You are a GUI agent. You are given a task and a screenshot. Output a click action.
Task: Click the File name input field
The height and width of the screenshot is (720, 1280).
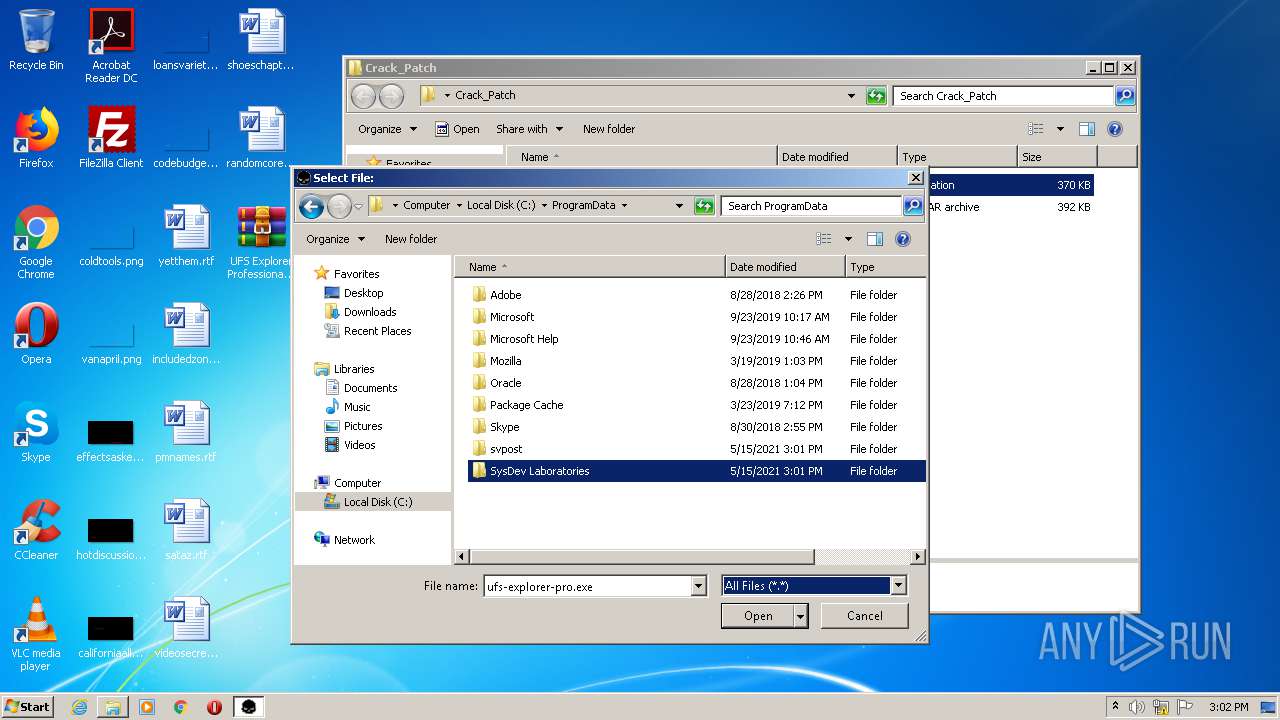point(587,587)
